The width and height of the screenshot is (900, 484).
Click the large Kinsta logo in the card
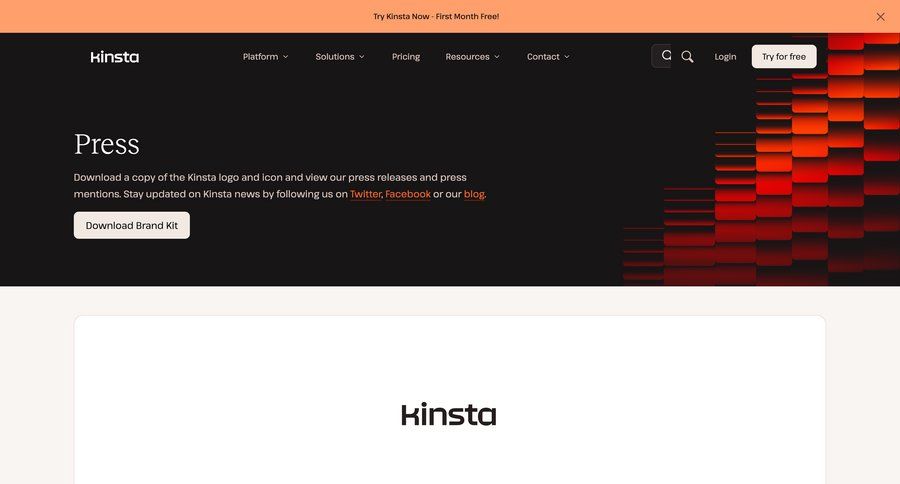tap(449, 414)
